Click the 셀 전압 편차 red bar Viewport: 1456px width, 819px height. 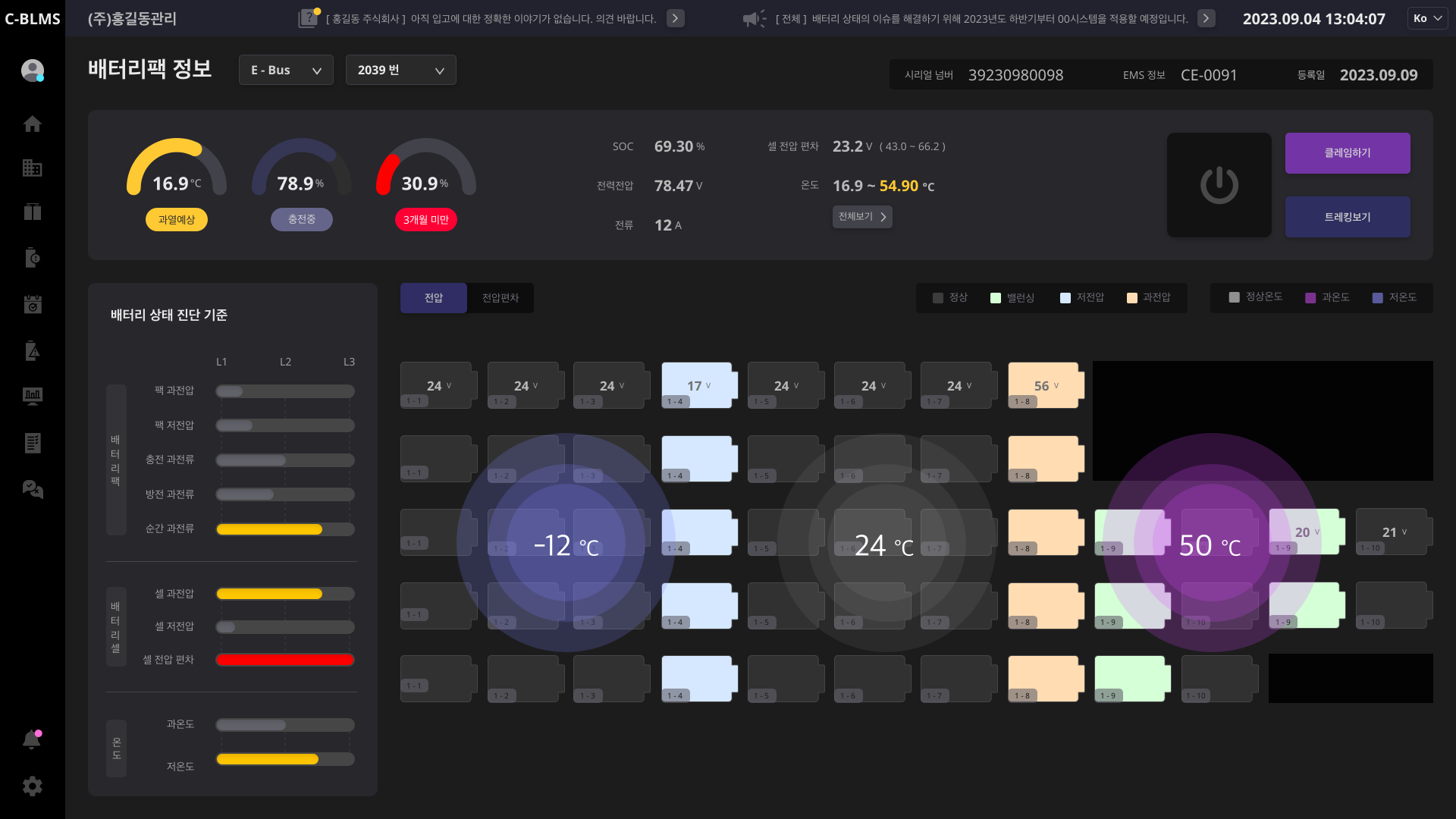coord(285,660)
